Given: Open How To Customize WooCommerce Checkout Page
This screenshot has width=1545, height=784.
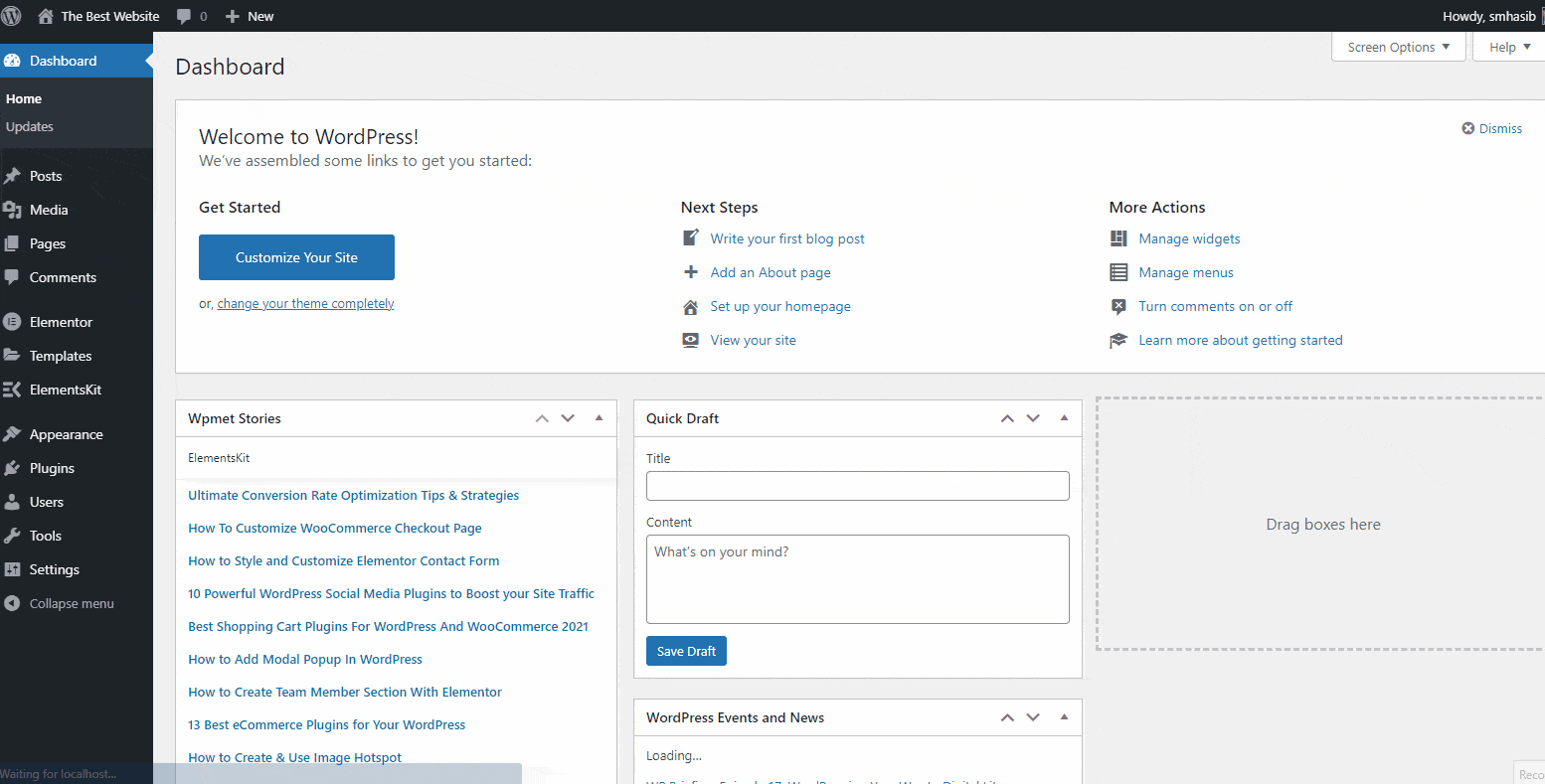Looking at the screenshot, I should (335, 528).
